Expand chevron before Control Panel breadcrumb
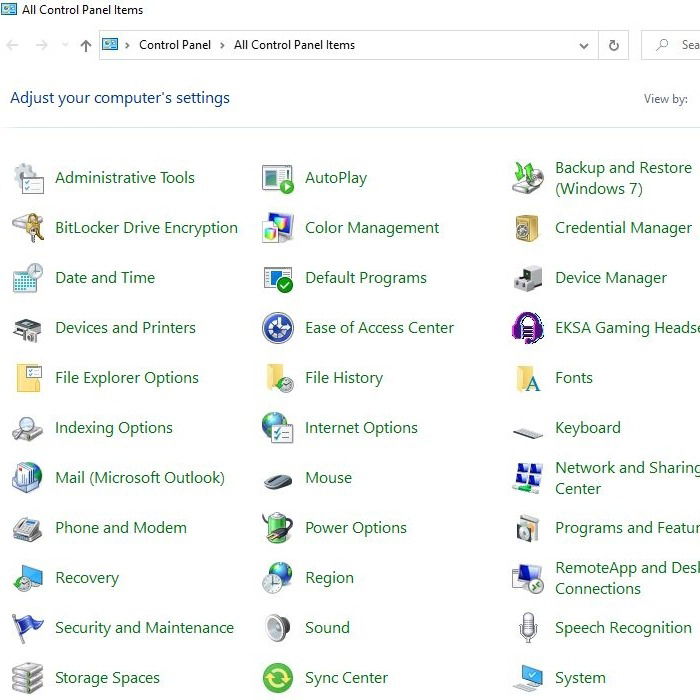 click(x=127, y=45)
